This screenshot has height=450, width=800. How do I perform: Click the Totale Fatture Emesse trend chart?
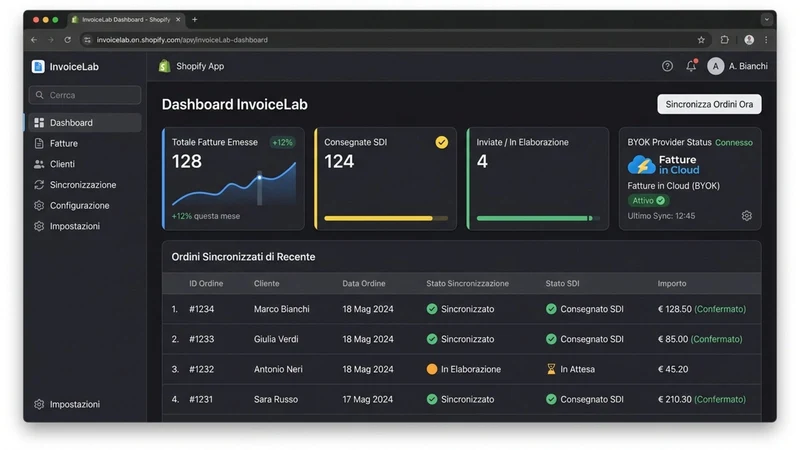click(x=234, y=184)
